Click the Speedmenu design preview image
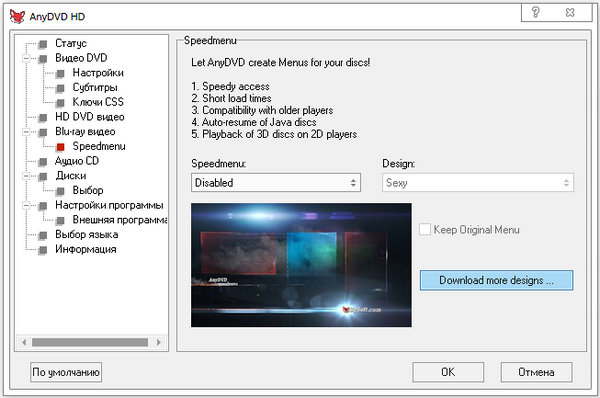Screen dimensions: 600x398 click(x=301, y=265)
